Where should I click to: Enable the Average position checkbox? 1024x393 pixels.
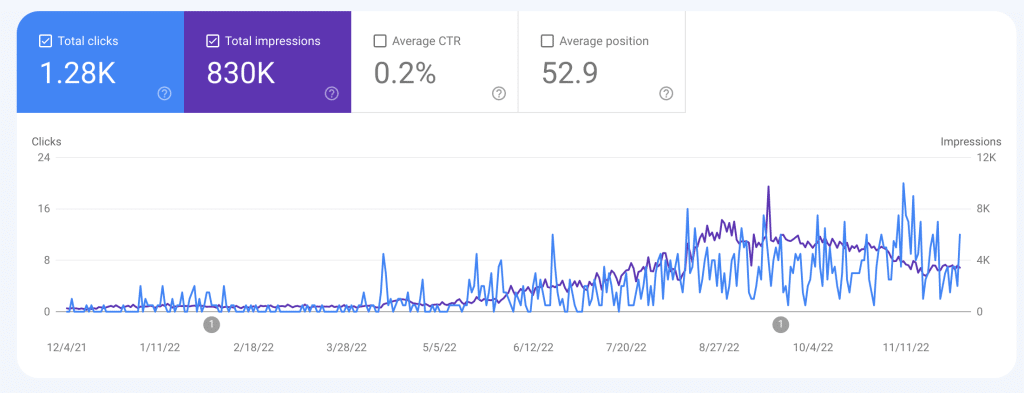(547, 41)
